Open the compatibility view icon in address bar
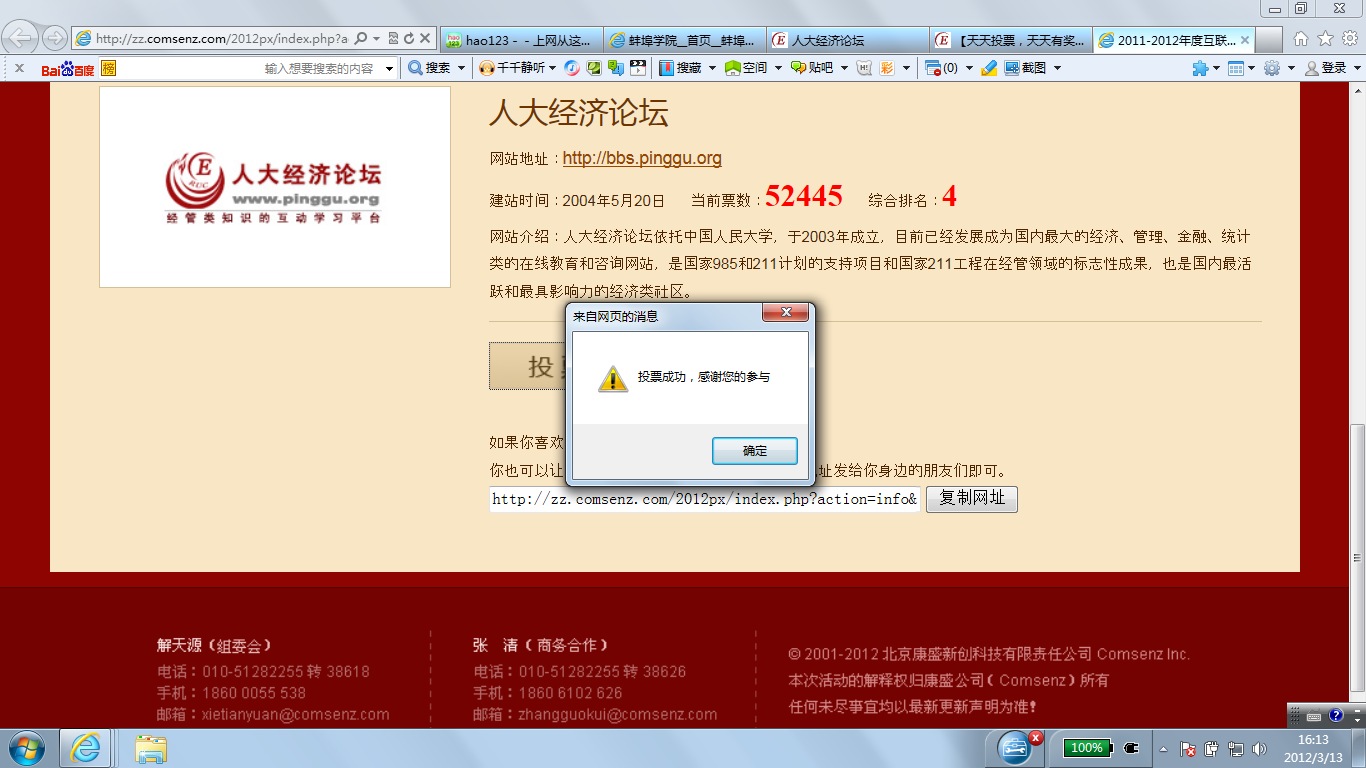This screenshot has width=1366, height=768. (393, 39)
